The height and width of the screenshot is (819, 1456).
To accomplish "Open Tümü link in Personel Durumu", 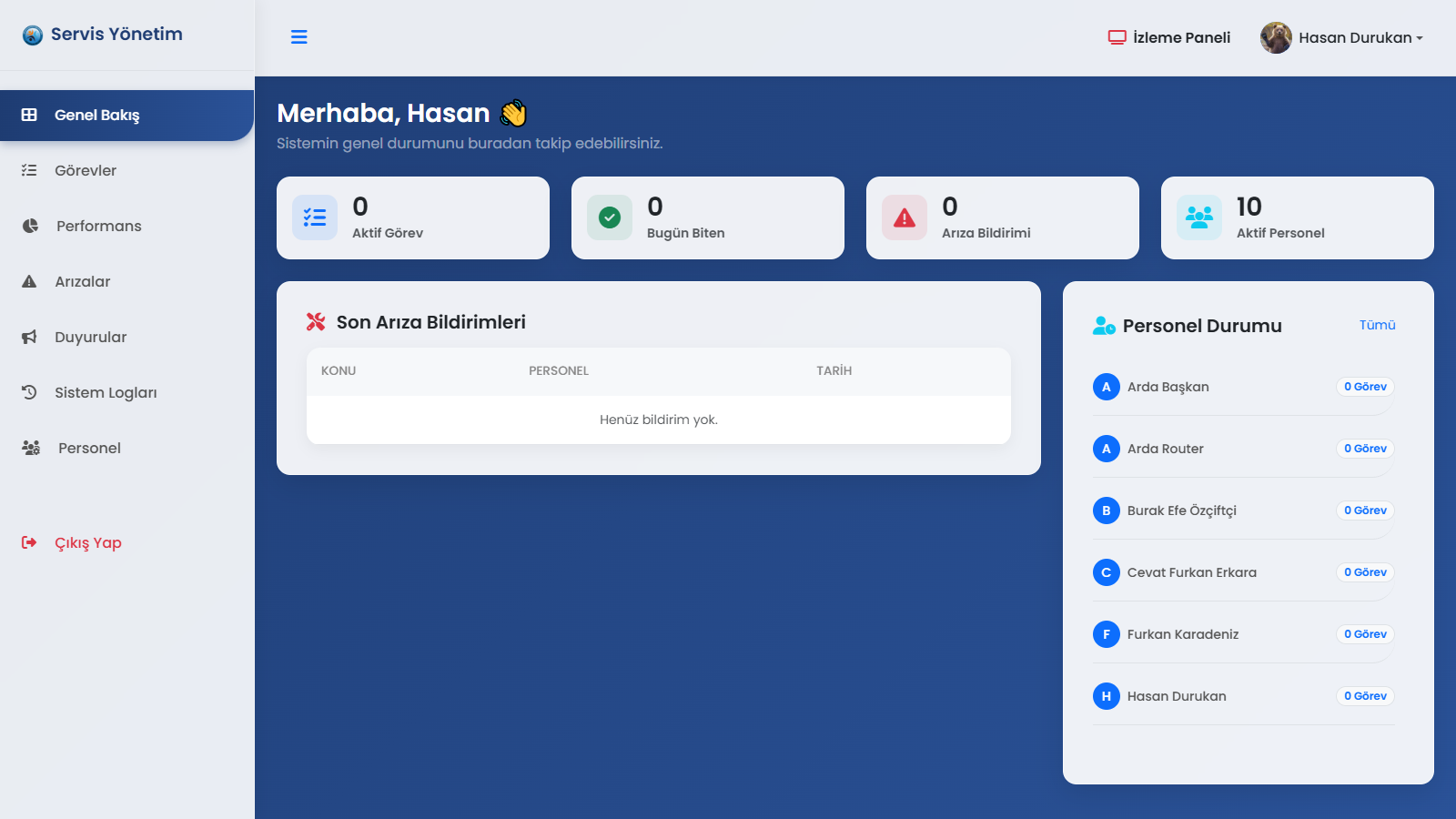I will click(x=1377, y=325).
